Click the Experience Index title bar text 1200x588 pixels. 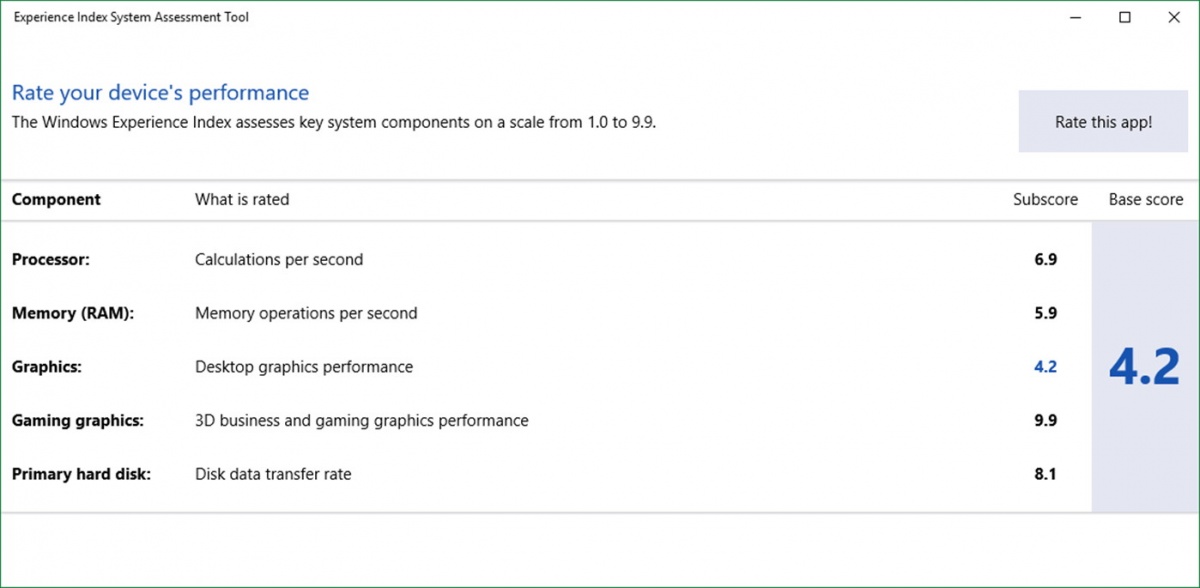[131, 17]
